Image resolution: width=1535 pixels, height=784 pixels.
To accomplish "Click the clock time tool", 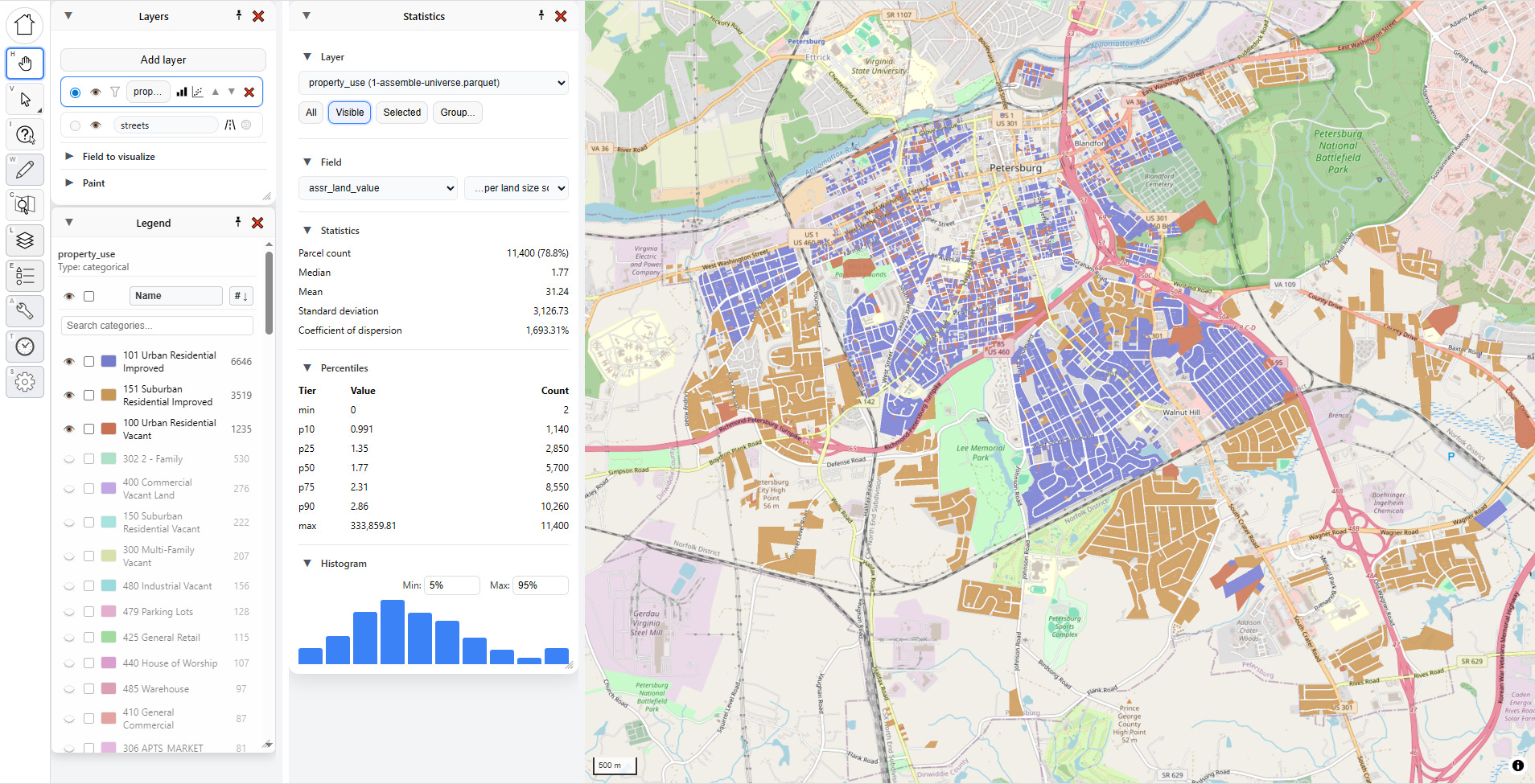I will point(25,347).
